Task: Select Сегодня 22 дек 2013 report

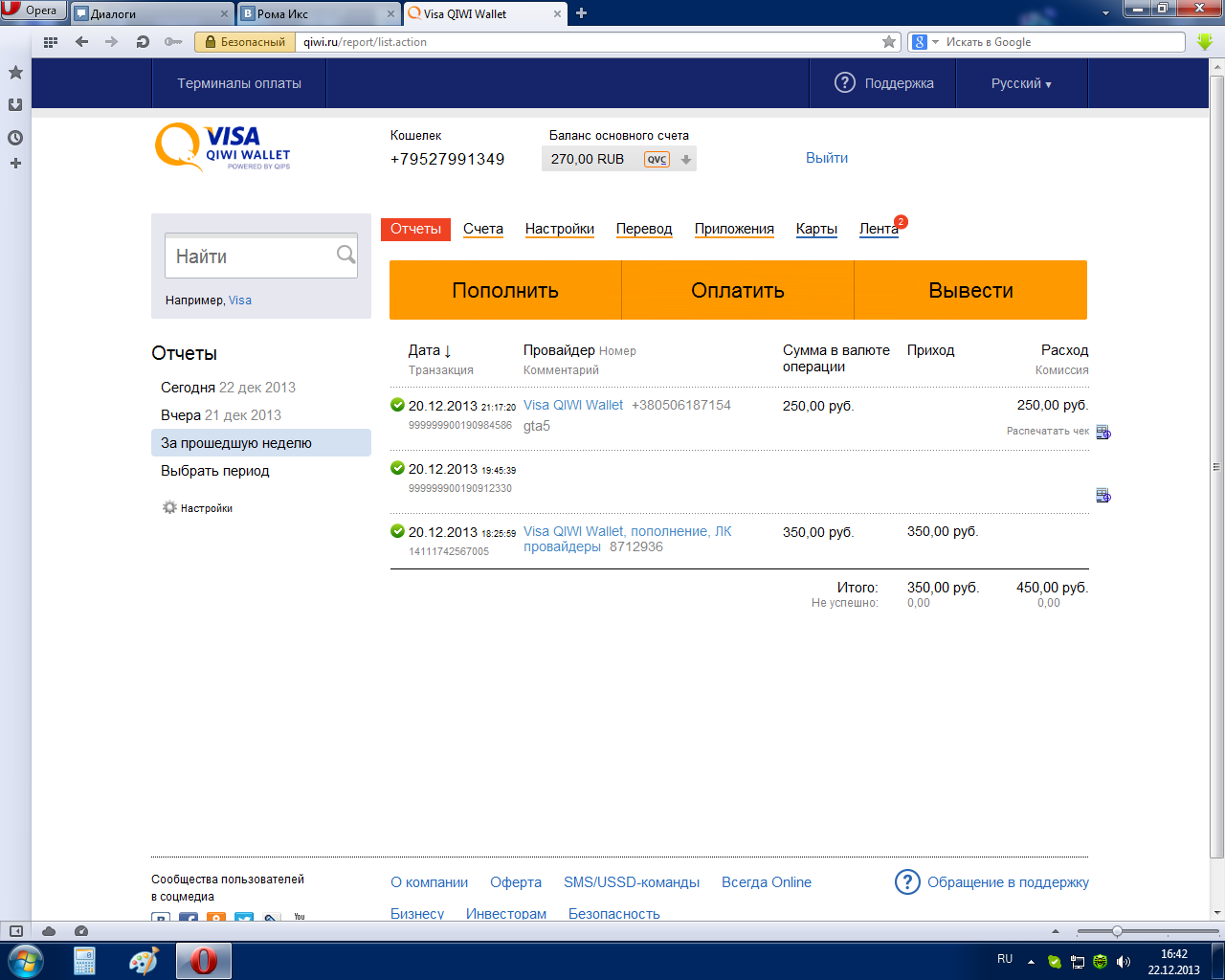Action: [228, 388]
